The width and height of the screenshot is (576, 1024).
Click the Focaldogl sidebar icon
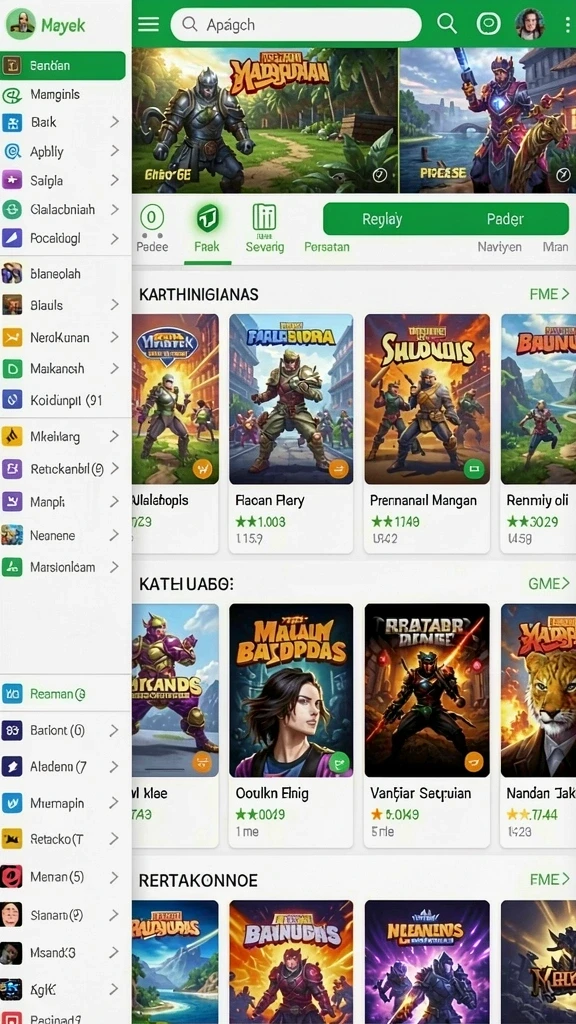coord(12,238)
